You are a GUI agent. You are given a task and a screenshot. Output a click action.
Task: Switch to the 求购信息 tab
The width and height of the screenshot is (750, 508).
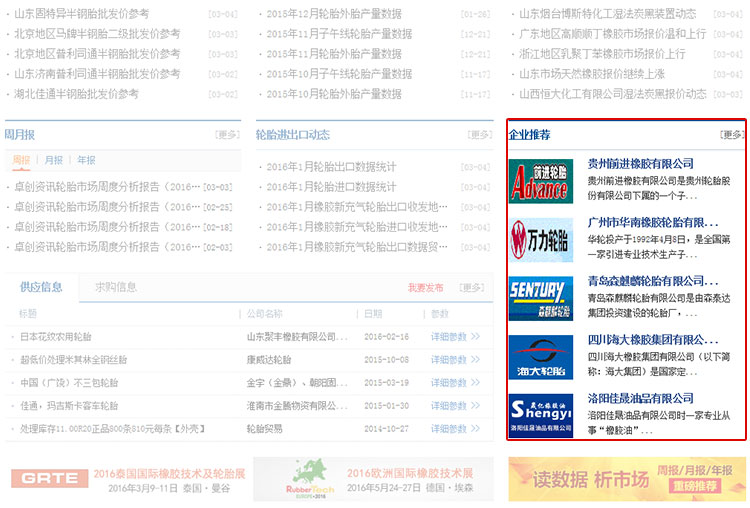point(116,287)
